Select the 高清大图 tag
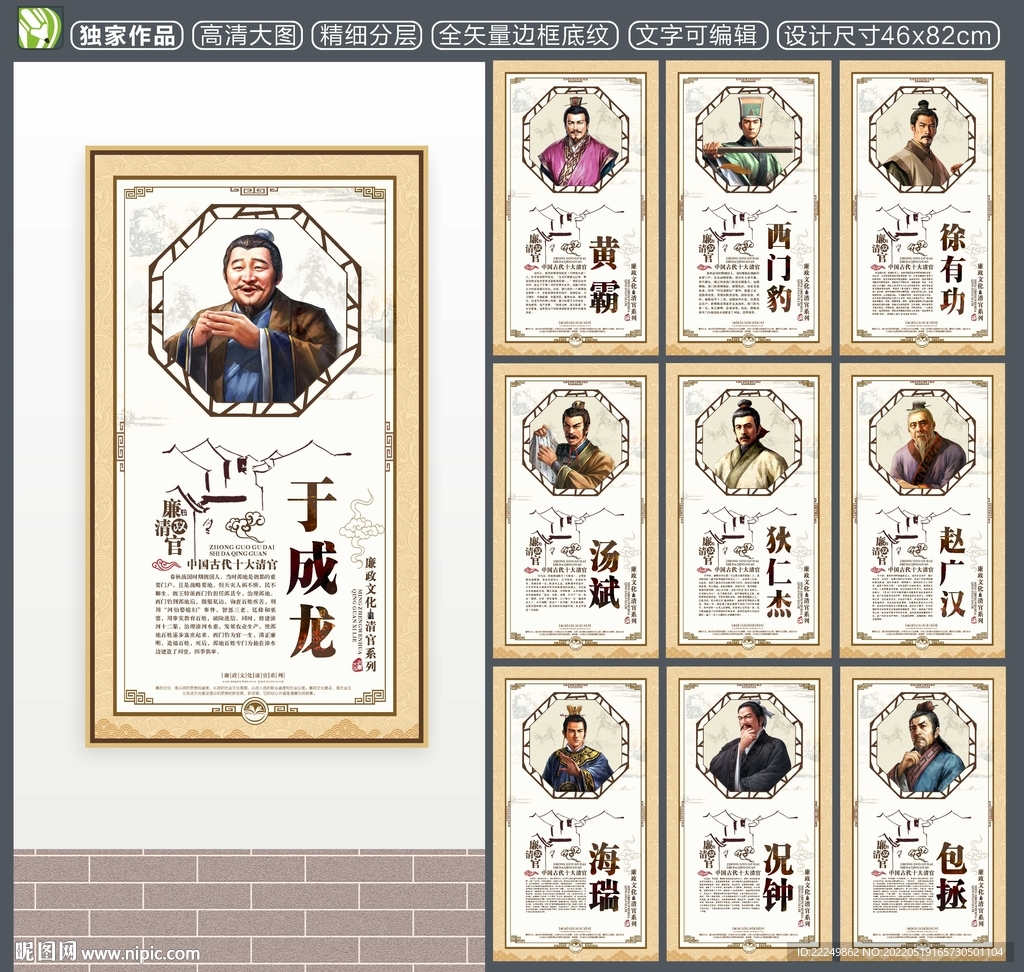This screenshot has height=972, width=1024. click(x=247, y=36)
